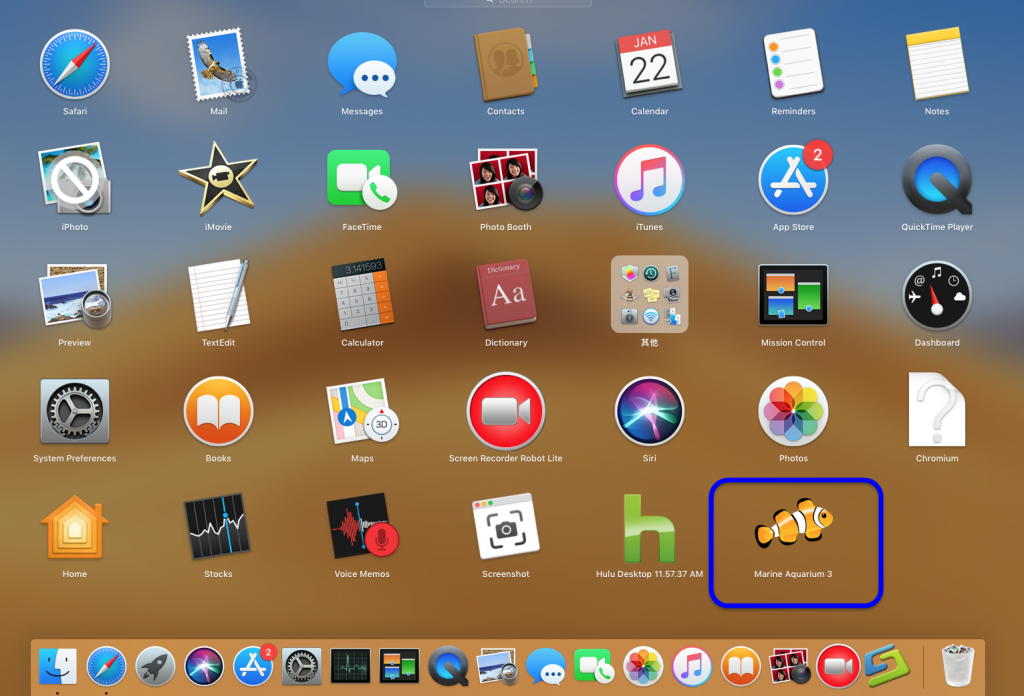Image resolution: width=1024 pixels, height=696 pixels.
Task: Open Chromium
Action: [937, 413]
